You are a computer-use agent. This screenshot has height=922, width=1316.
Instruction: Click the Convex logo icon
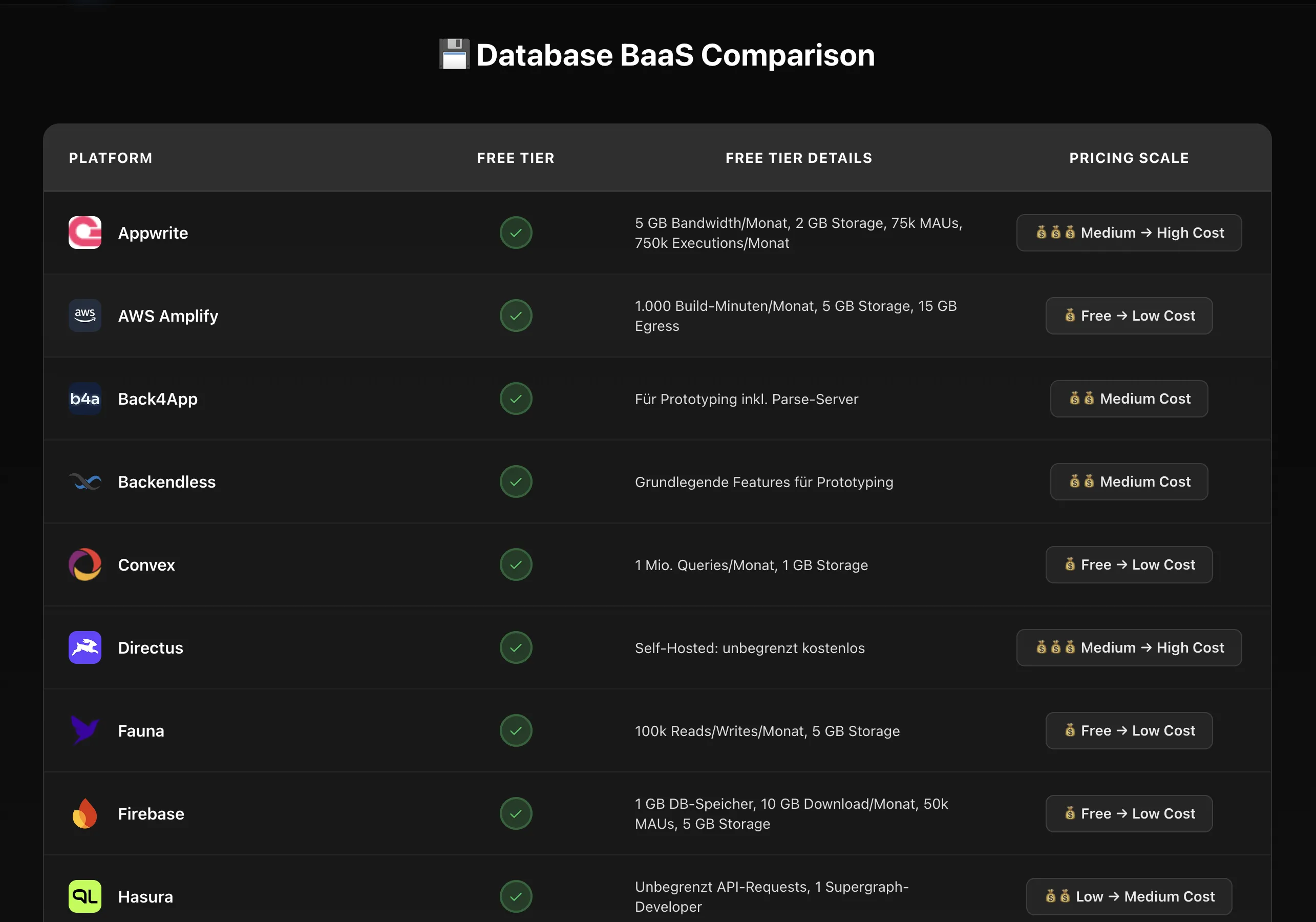[x=85, y=565]
